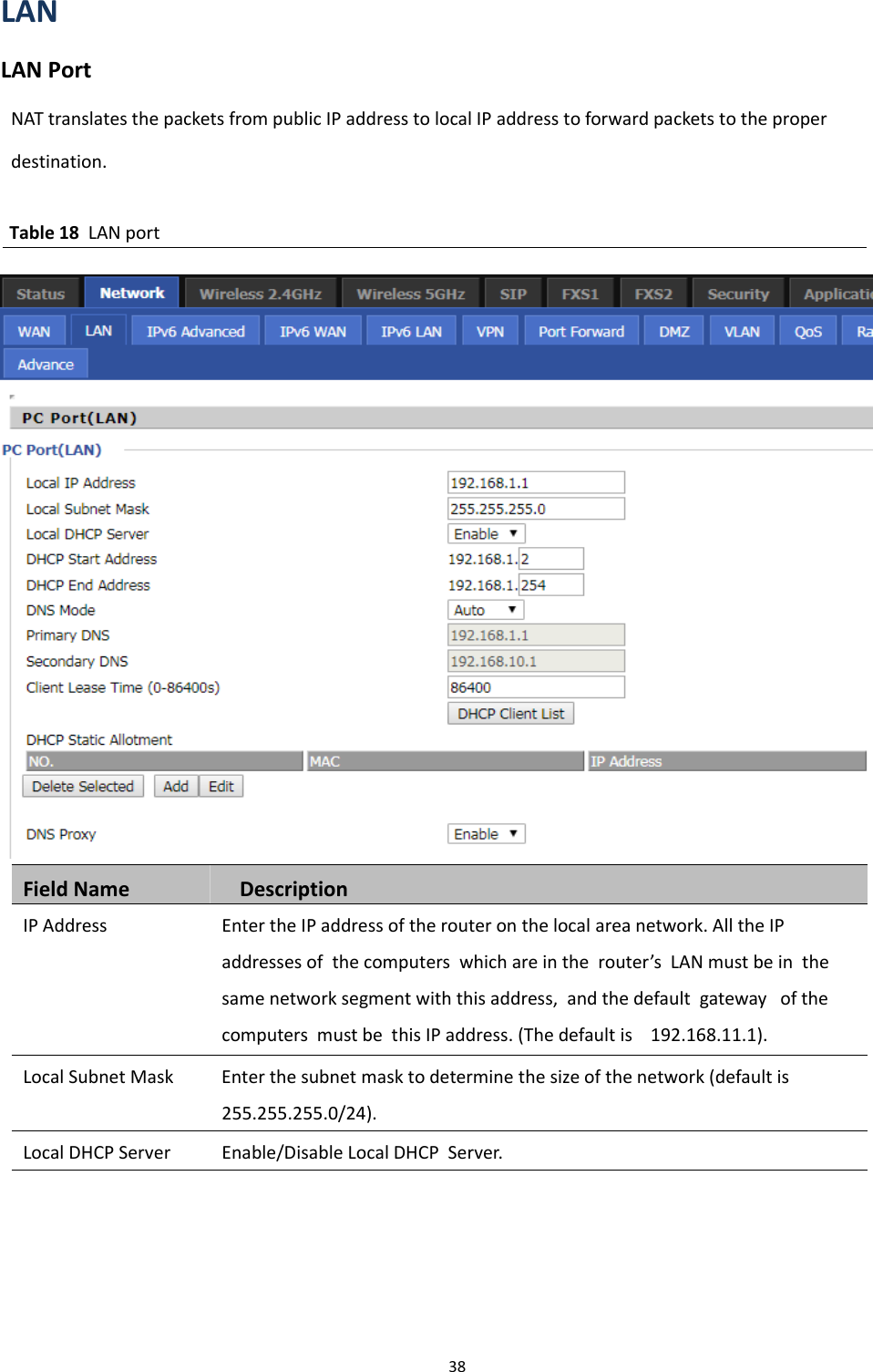Viewport: 873px width, 1372px height.
Task: Open the FXS1 tab
Action: (x=580, y=293)
